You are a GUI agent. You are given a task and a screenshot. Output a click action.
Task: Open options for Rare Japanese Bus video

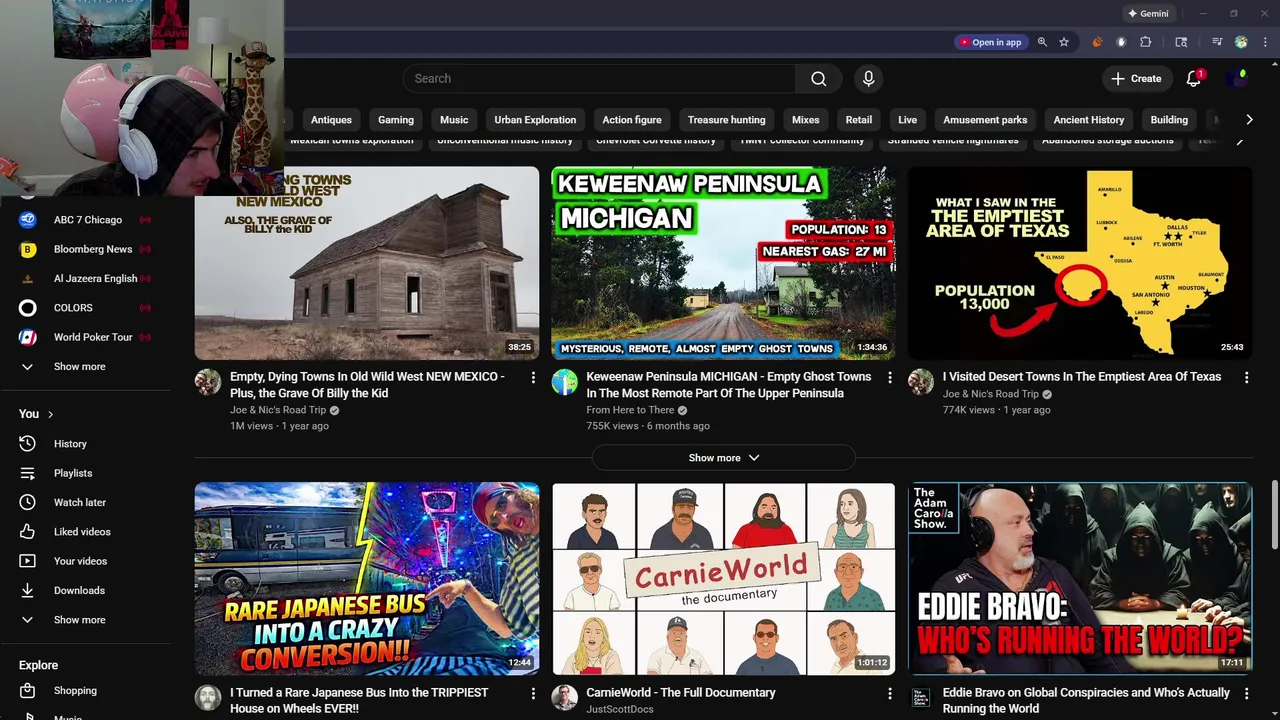point(533,693)
